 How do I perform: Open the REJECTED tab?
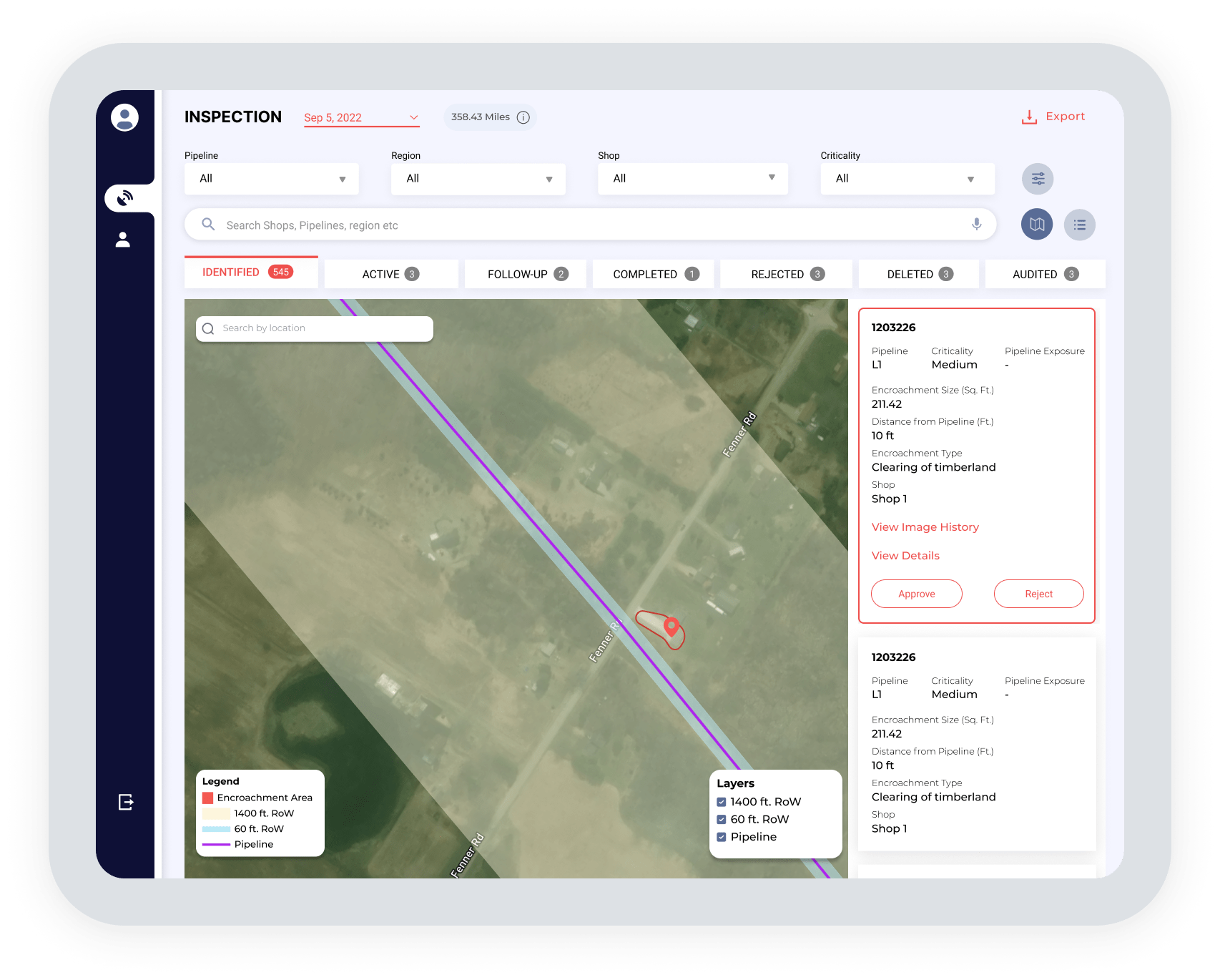coord(787,274)
